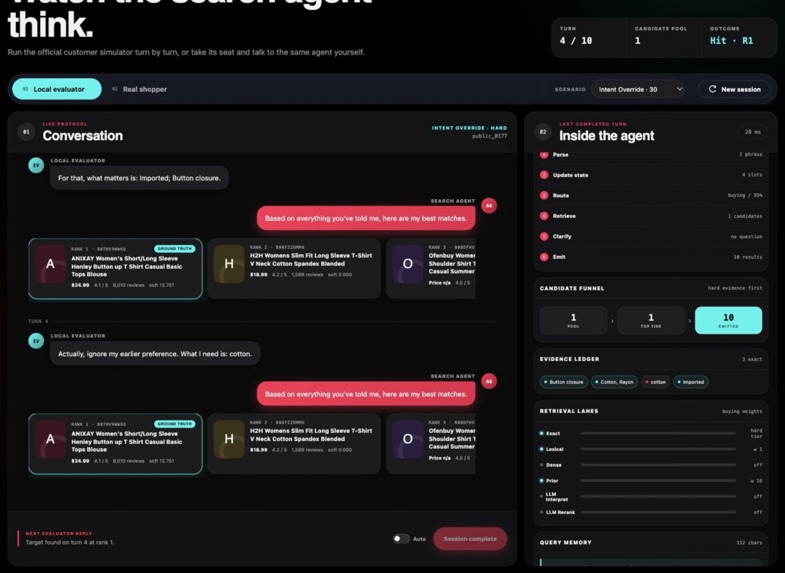The width and height of the screenshot is (785, 573).
Task: Click the Top tier count box in Candidate Funnel
Action: [x=651, y=320]
